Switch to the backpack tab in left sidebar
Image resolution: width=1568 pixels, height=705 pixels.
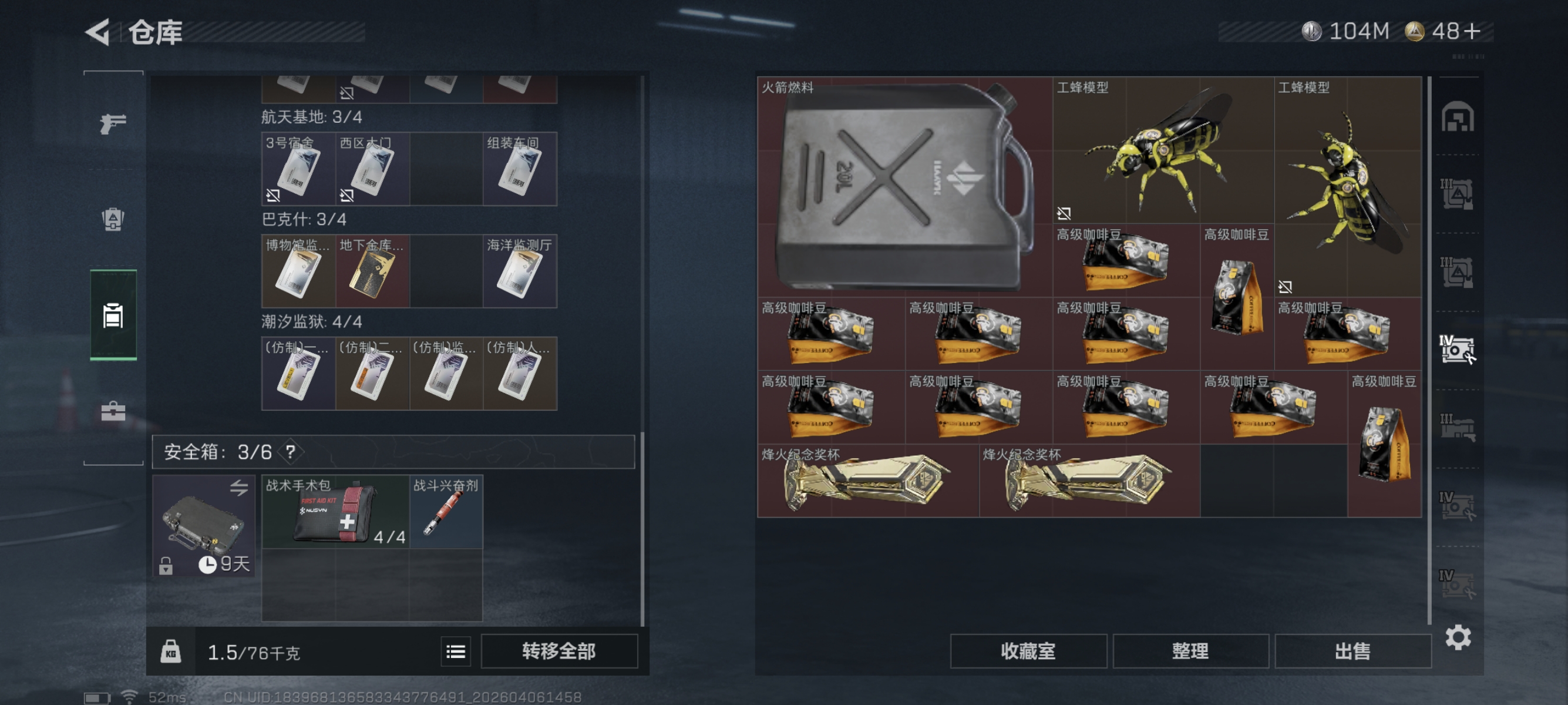113,219
